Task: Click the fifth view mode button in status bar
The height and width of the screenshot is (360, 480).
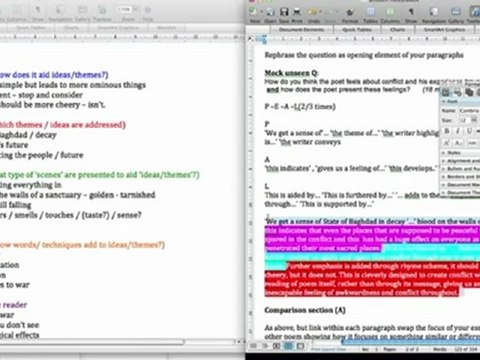Action: tap(300, 346)
